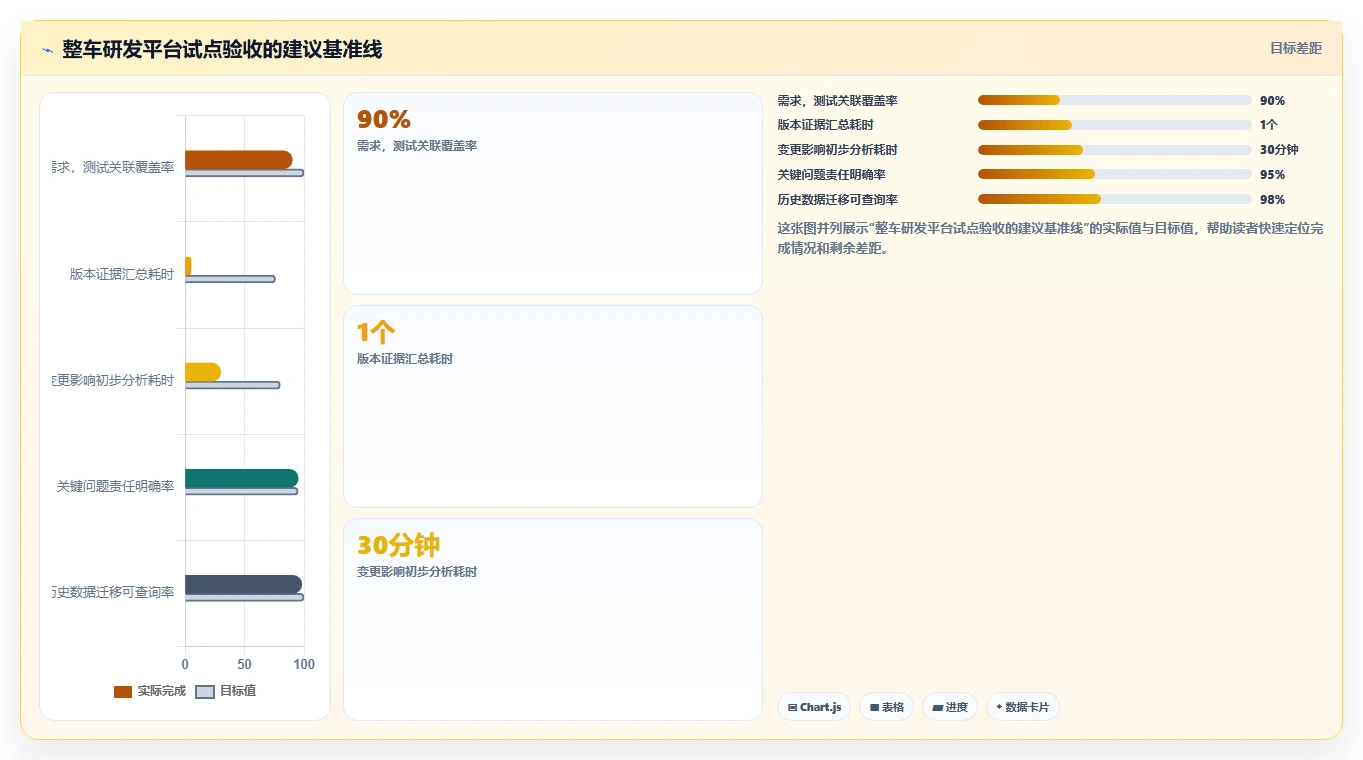Click the lightning icon beside the title

47,50
